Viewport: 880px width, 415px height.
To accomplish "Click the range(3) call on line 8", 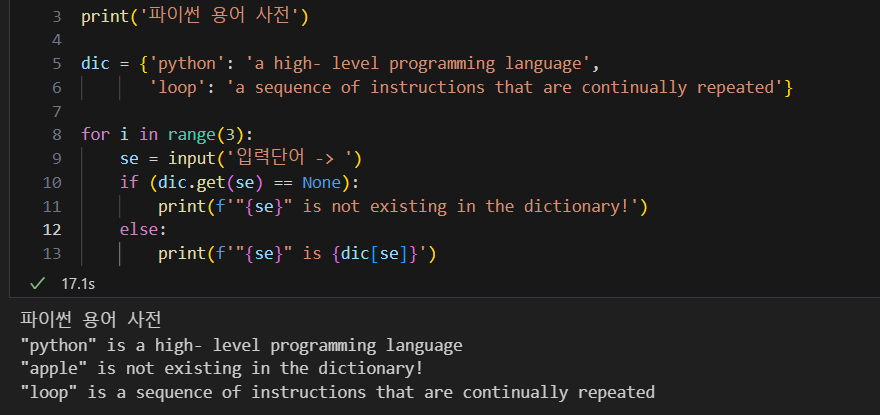I will click(x=206, y=135).
